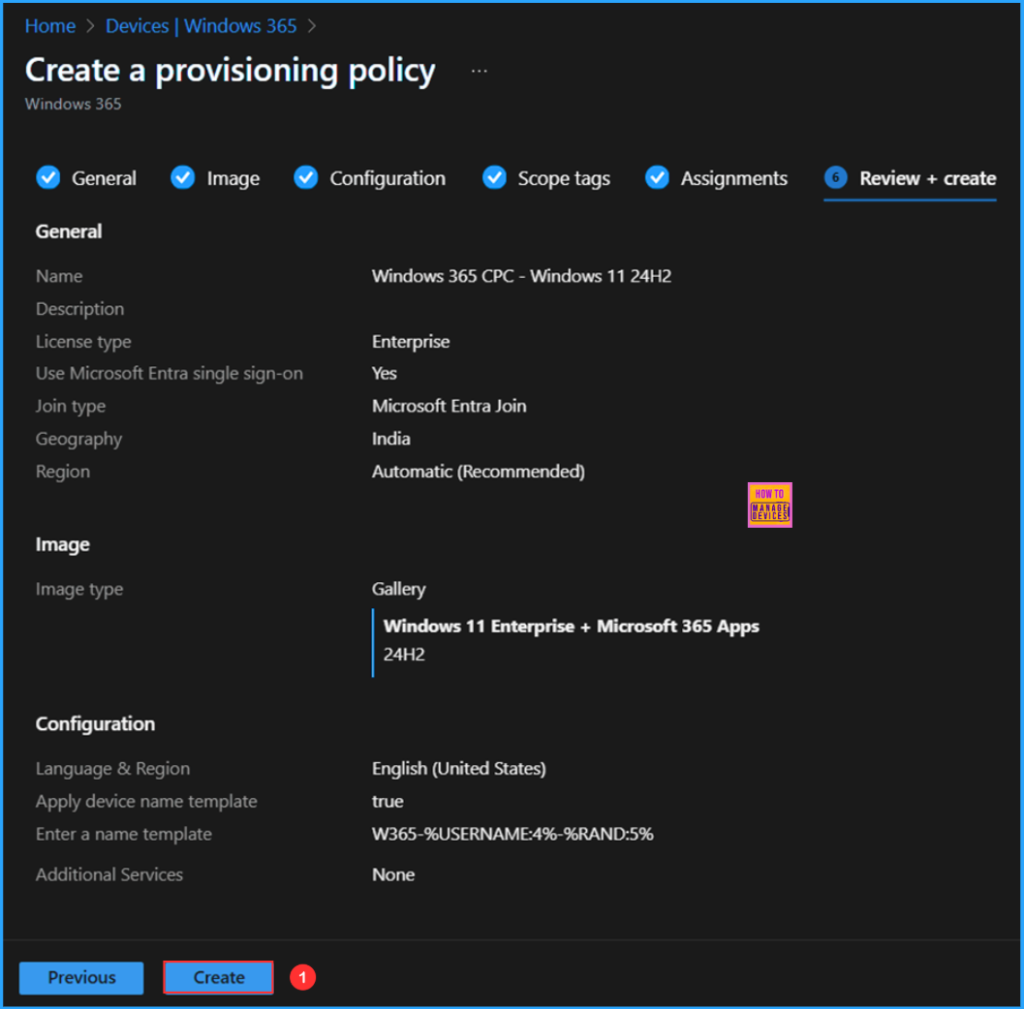Click the Use Microsoft Entra single sign-on label
1024x1009 pixels.
169,374
